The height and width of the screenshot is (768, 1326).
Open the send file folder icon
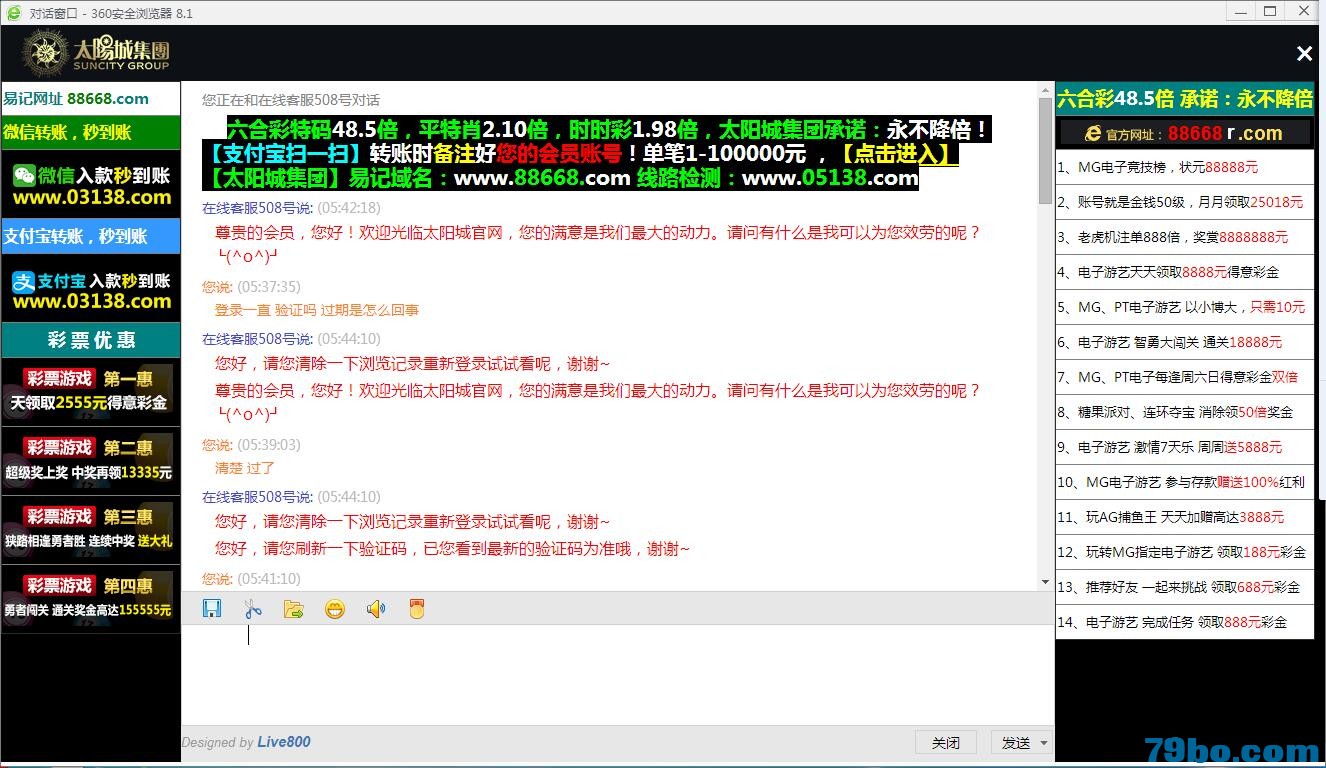pos(294,608)
